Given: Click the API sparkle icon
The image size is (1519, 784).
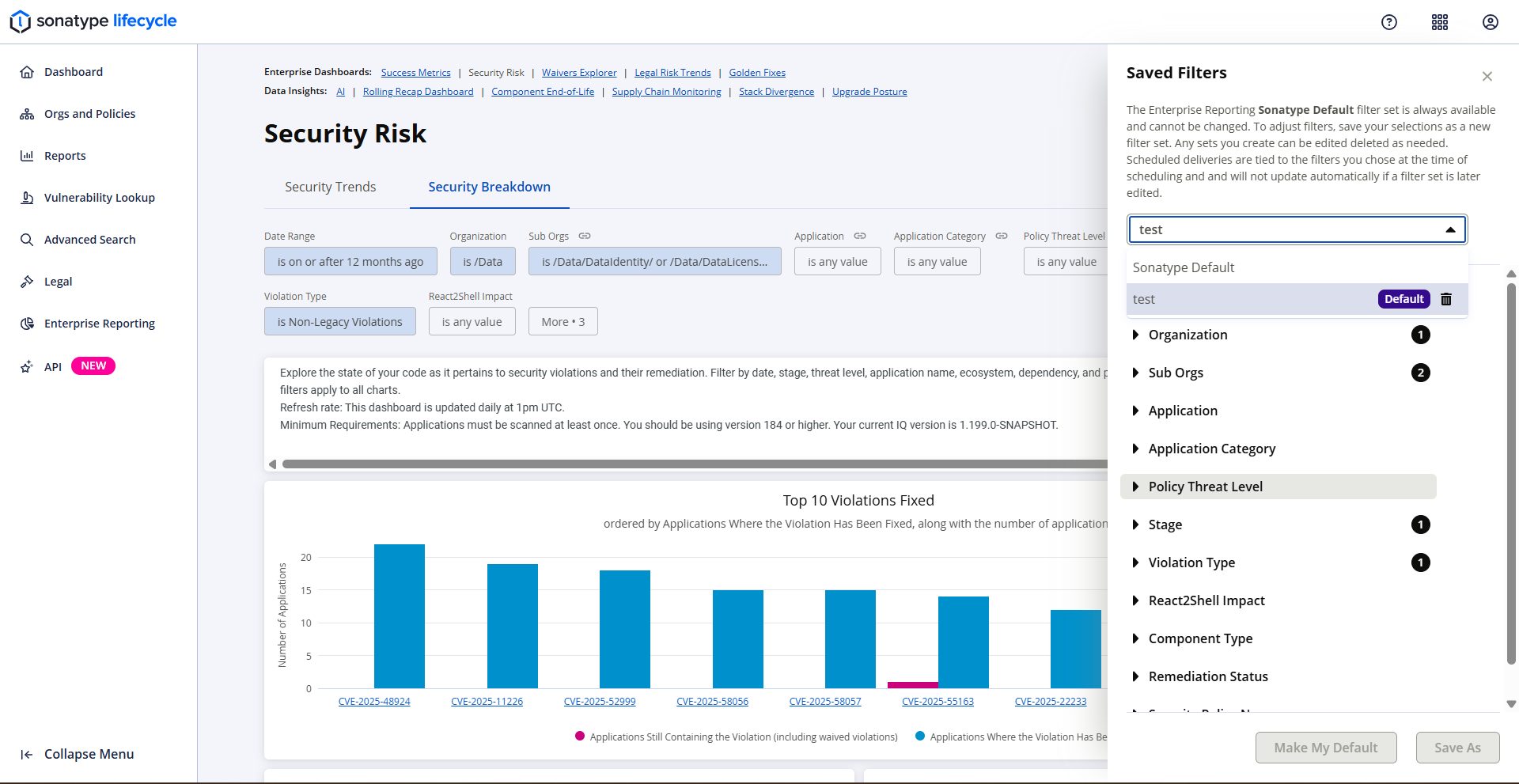Looking at the screenshot, I should (27, 366).
